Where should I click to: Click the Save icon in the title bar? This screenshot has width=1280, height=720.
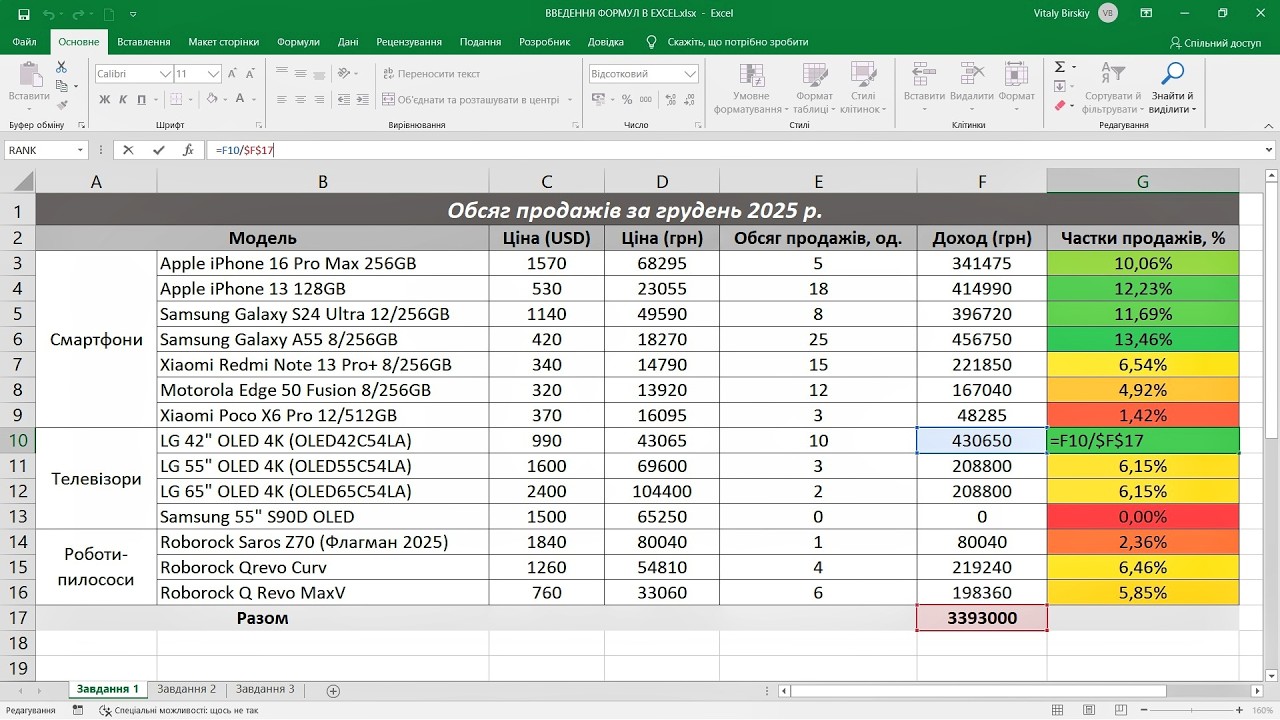pyautogui.click(x=23, y=14)
